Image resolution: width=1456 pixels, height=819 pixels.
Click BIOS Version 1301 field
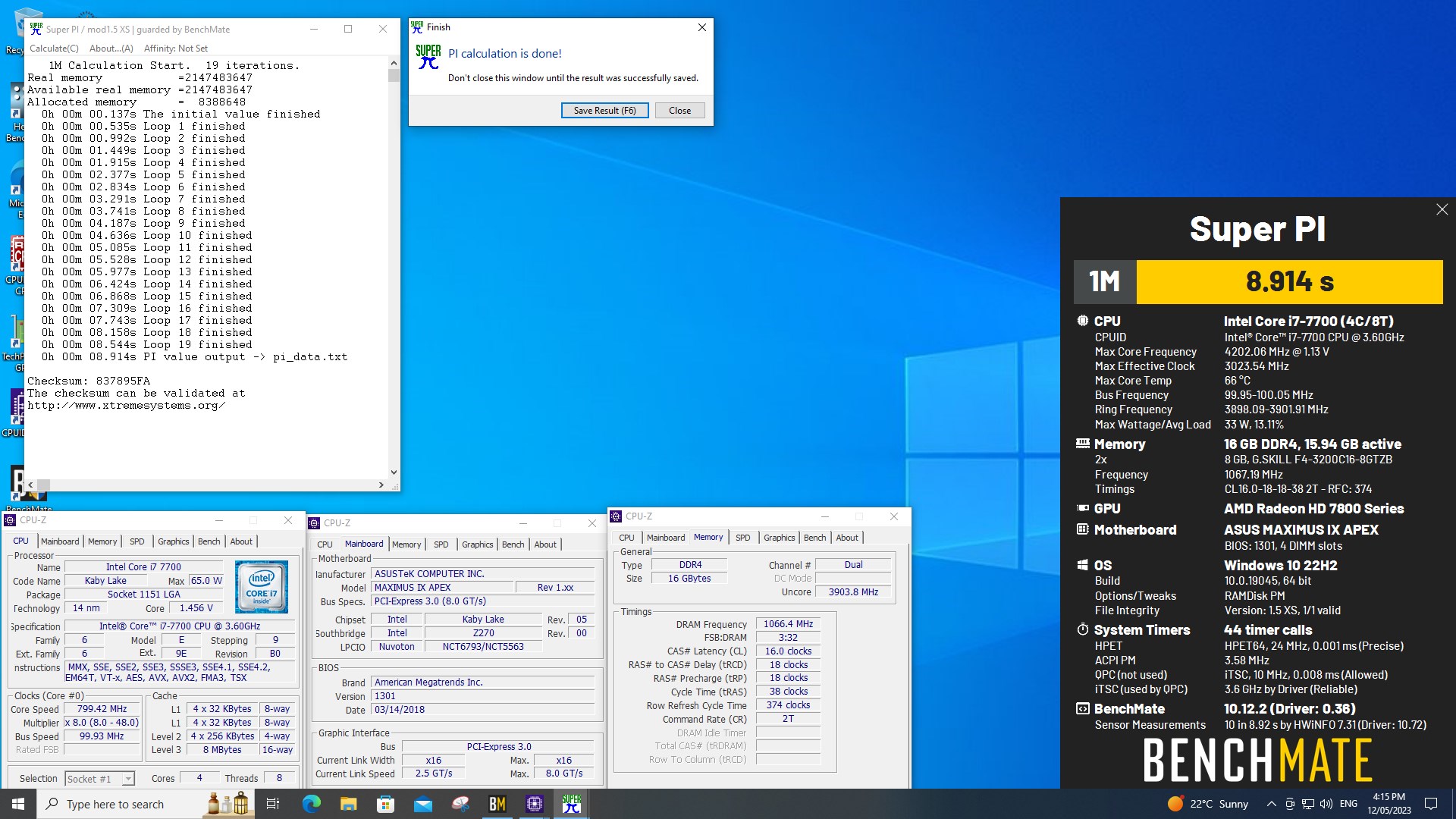tap(483, 696)
